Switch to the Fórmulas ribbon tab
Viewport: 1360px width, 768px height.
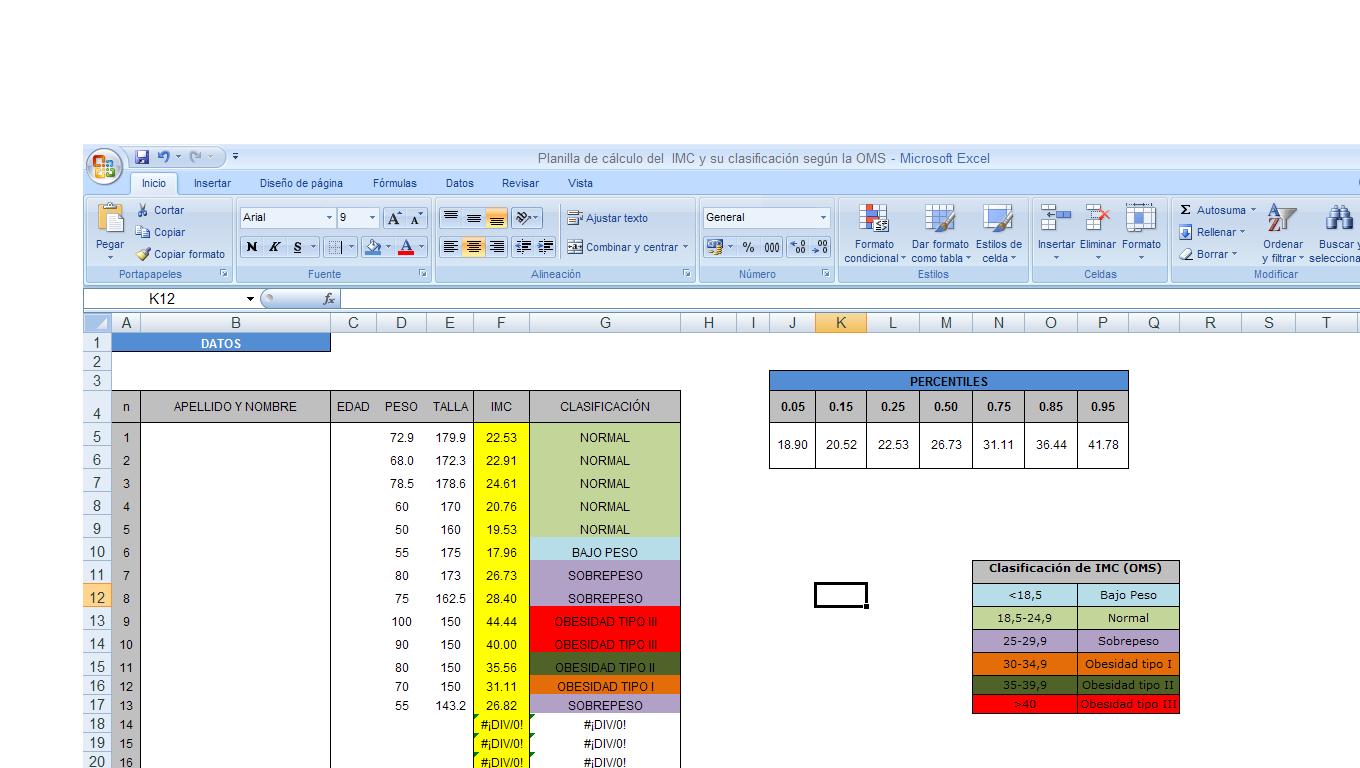point(394,183)
